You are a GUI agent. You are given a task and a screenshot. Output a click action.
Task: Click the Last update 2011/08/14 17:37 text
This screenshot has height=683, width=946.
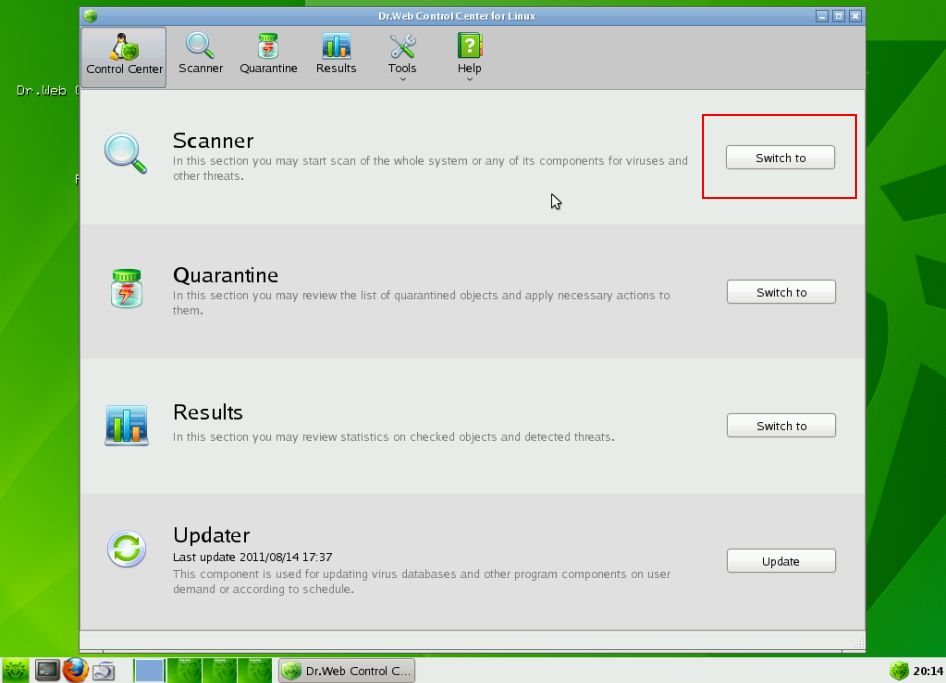(x=252, y=557)
